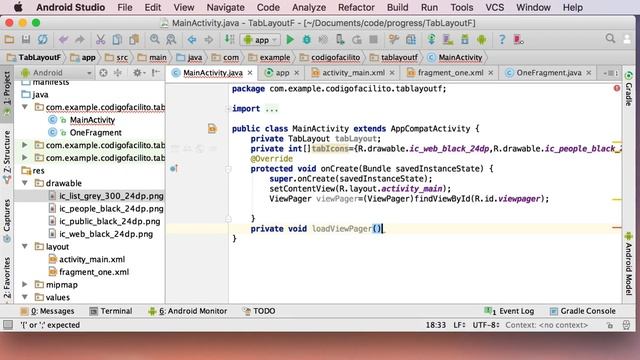Click the red error indicator in editor
Image resolution: width=640 pixels, height=360 pixels.
click(617, 88)
